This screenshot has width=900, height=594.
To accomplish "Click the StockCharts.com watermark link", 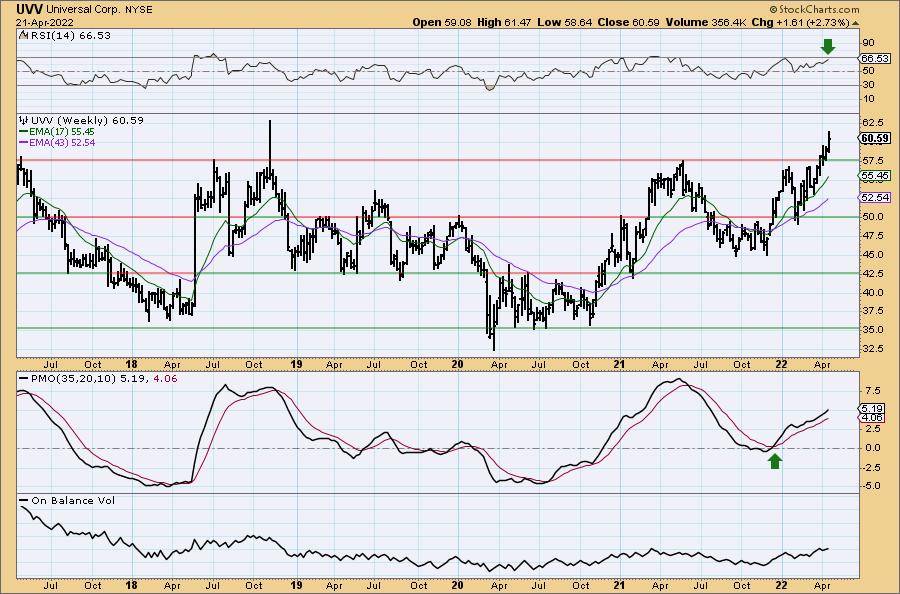I will [x=815, y=9].
